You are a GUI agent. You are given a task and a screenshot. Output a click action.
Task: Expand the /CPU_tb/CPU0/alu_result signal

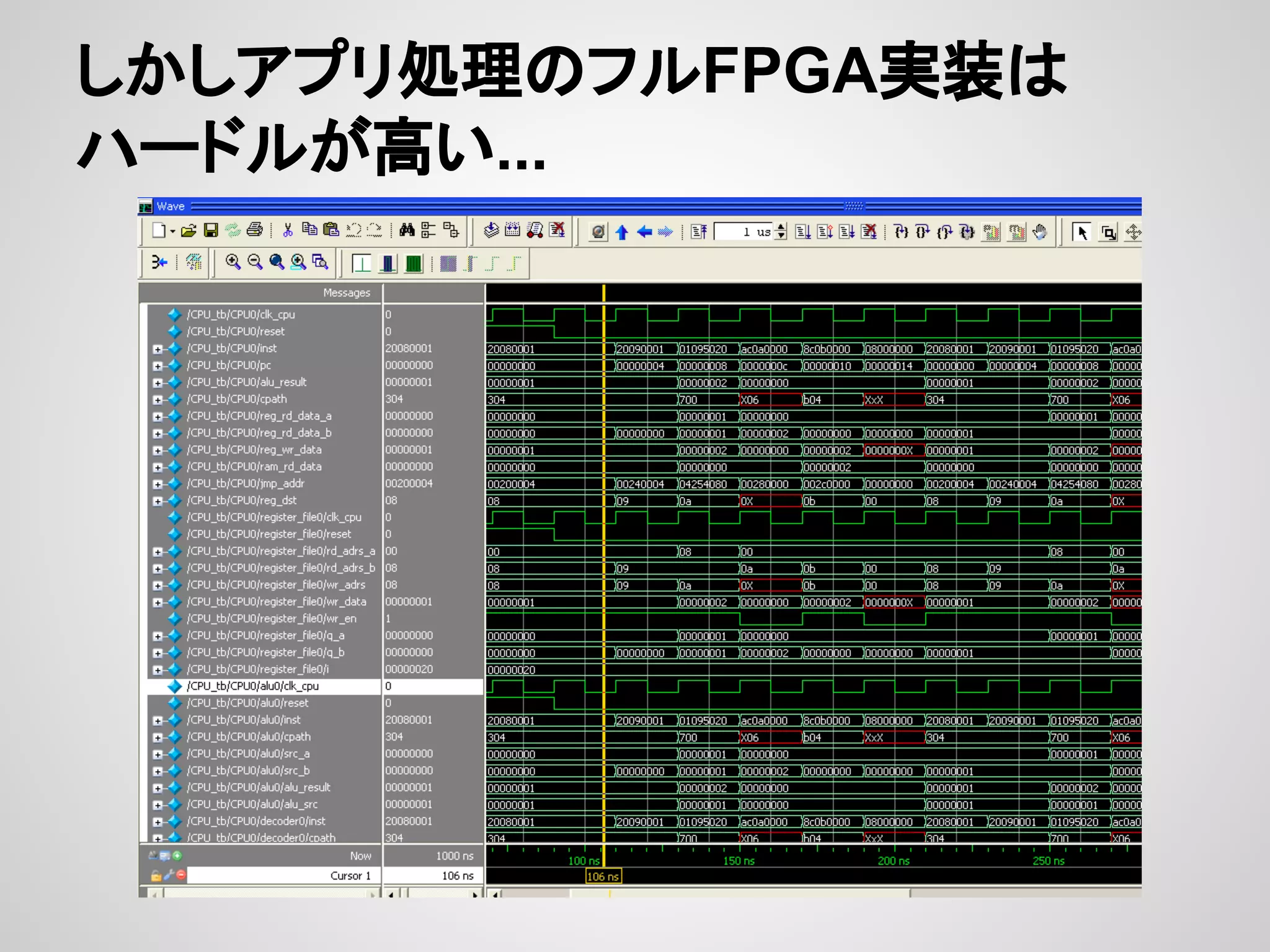coord(158,382)
